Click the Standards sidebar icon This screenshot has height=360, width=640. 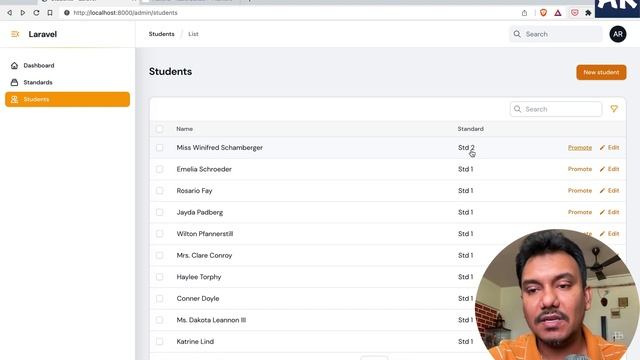point(14,82)
